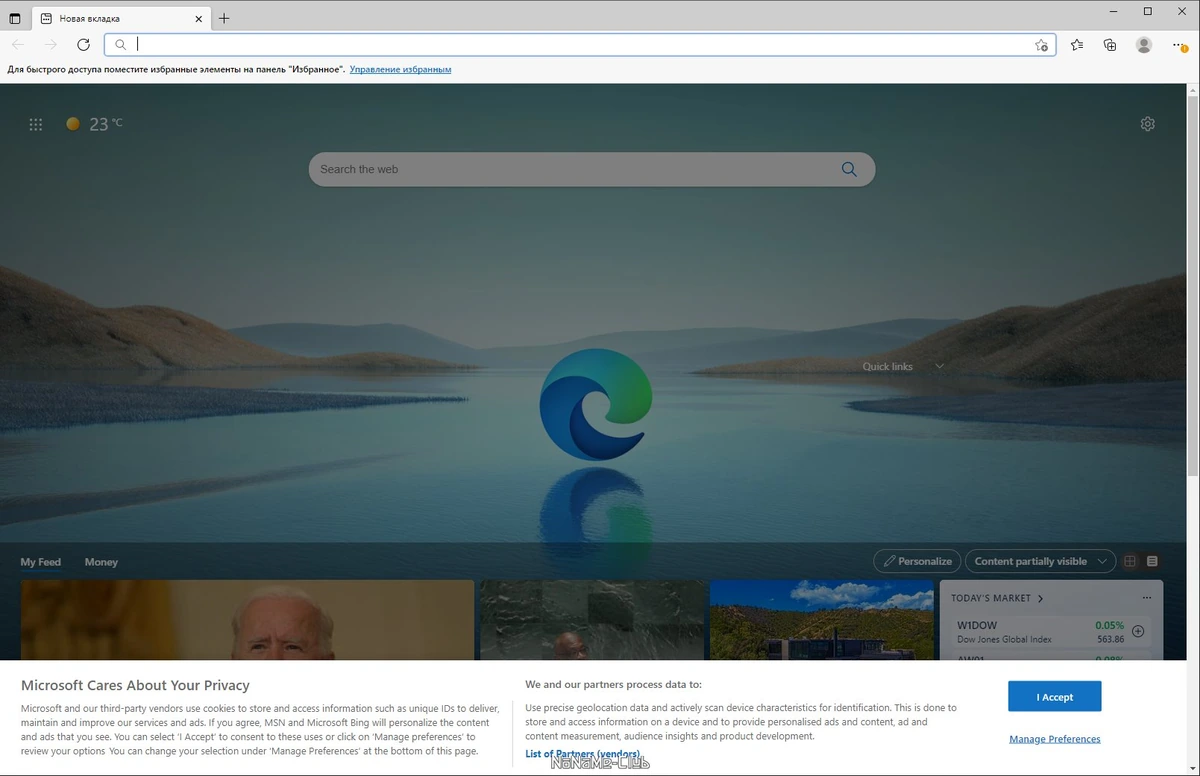Switch feed to list view icon

(1152, 561)
